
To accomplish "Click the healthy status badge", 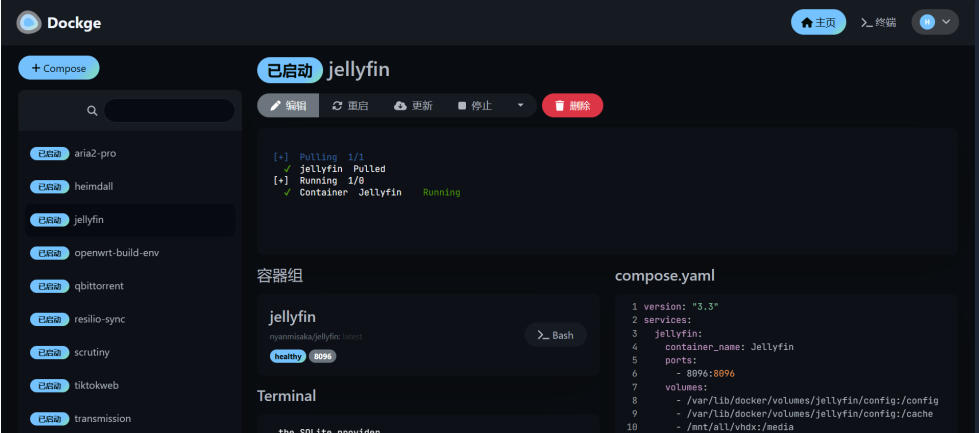I will (x=288, y=356).
